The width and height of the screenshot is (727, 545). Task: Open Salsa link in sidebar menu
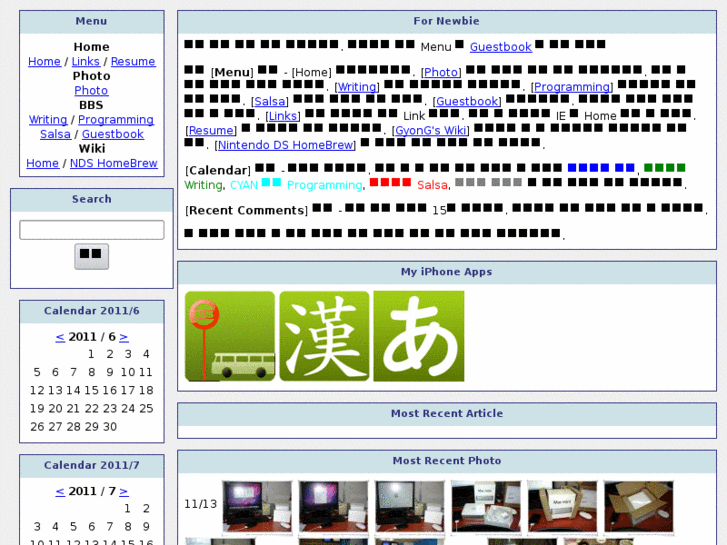click(55, 134)
